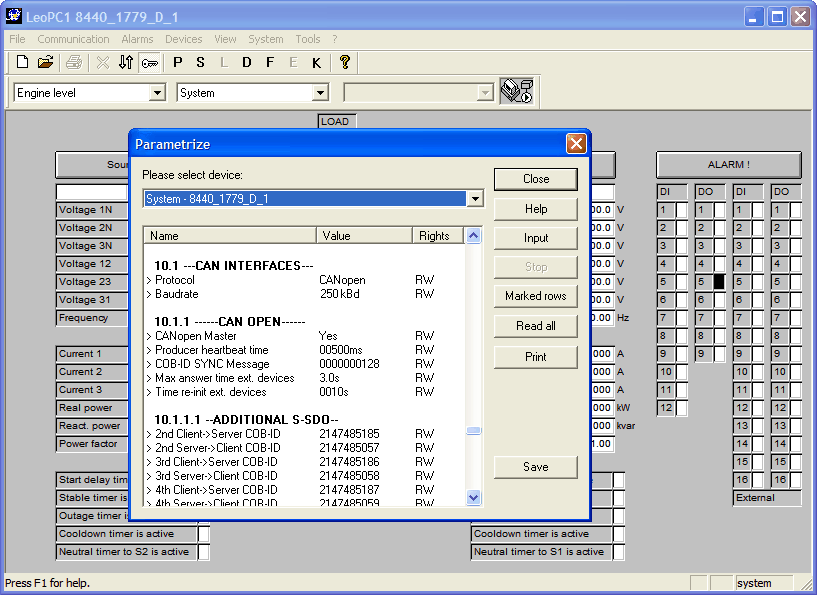
Task: Click indicator beside right Cooldown timer is active
Action: (x=618, y=534)
